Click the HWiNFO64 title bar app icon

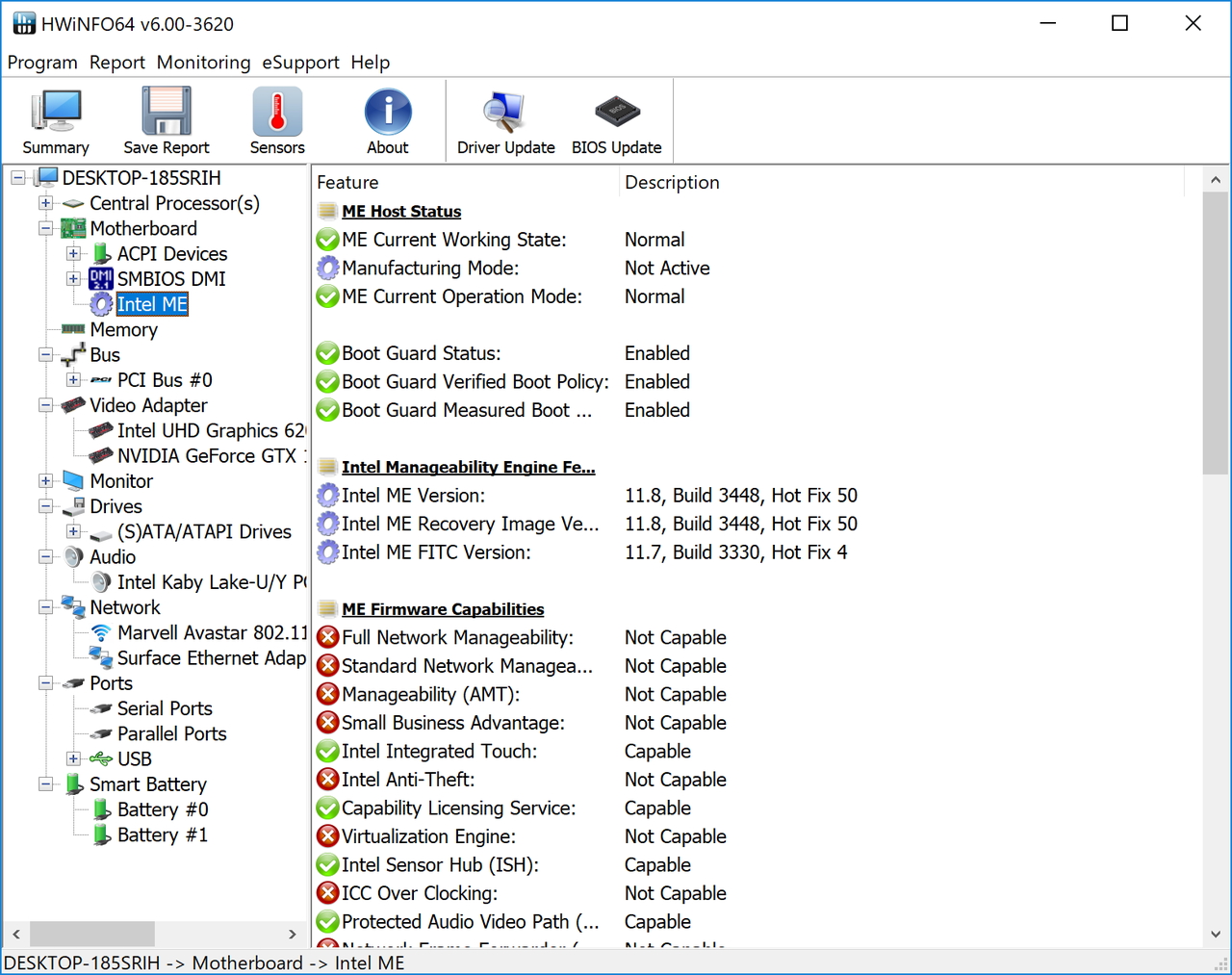[x=23, y=23]
